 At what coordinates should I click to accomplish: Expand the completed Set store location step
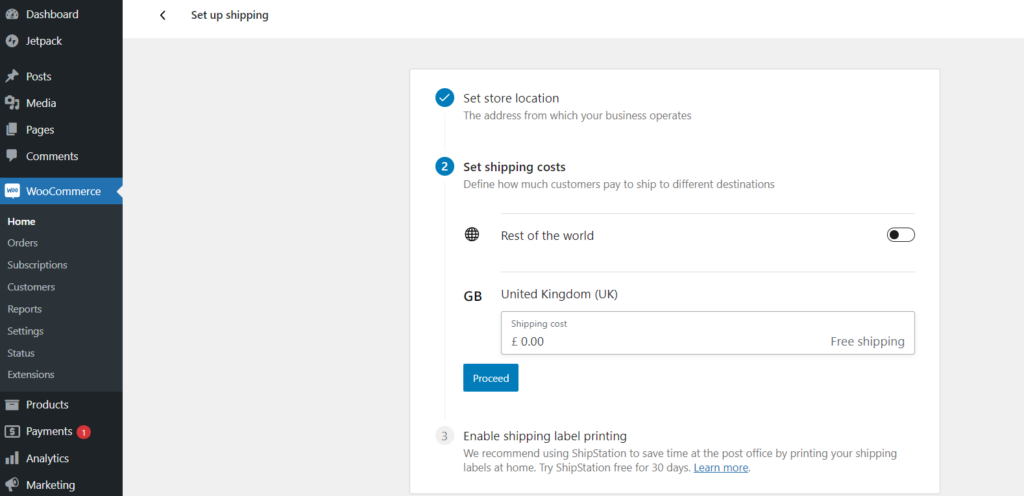pos(511,99)
